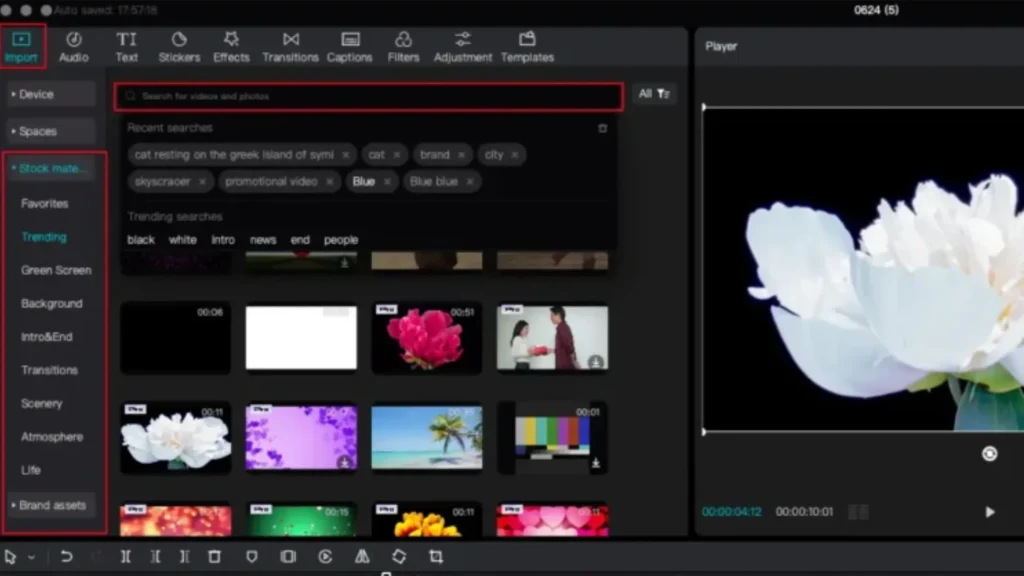
Task: Open the Transitions tab in top toolbar
Action: 291,46
